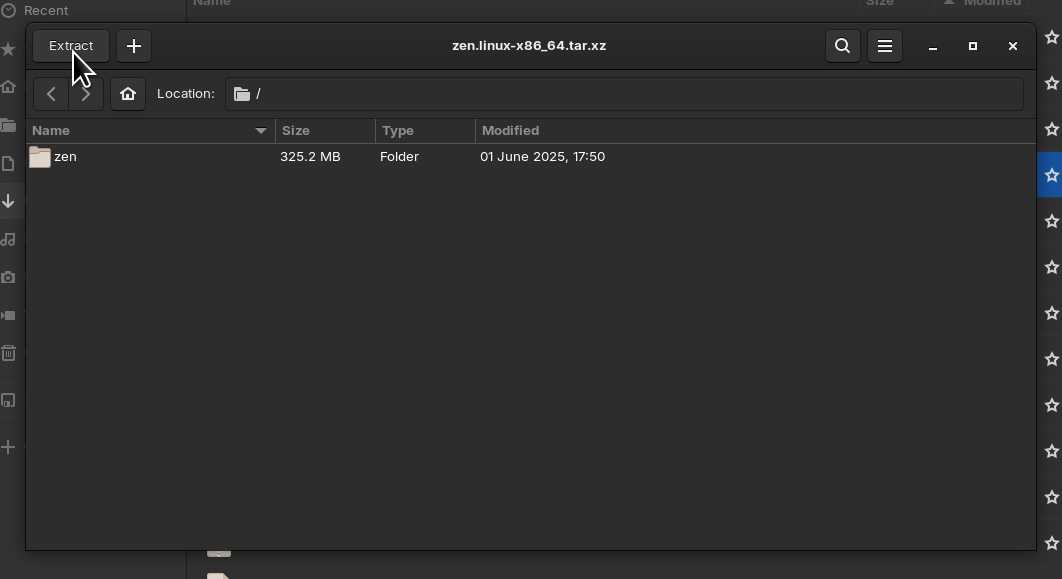The height and width of the screenshot is (579, 1062).
Task: Select the zen folder name
Action: tap(65, 157)
